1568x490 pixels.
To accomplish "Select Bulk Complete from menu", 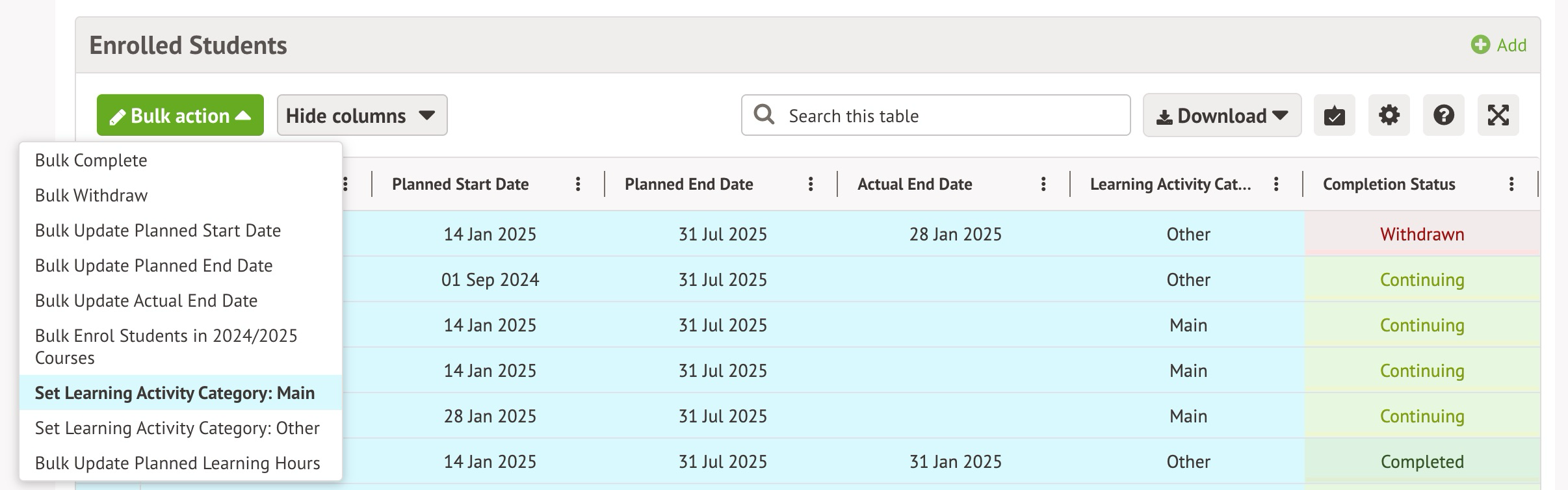I will point(91,161).
